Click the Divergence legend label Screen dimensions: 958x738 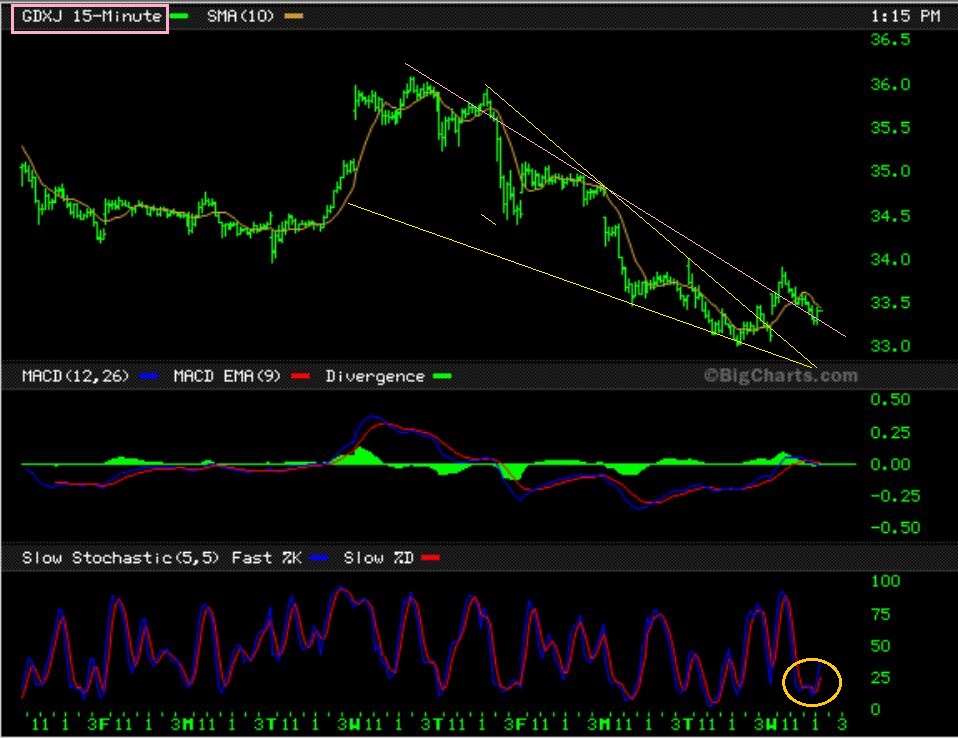tap(375, 377)
